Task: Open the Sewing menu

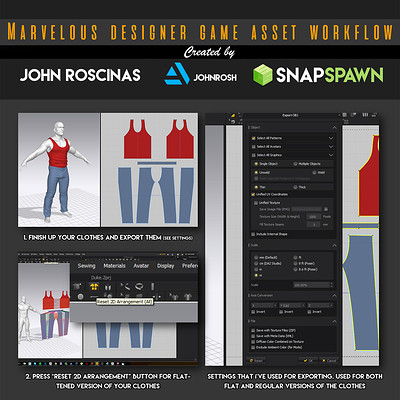Action: 87,266
